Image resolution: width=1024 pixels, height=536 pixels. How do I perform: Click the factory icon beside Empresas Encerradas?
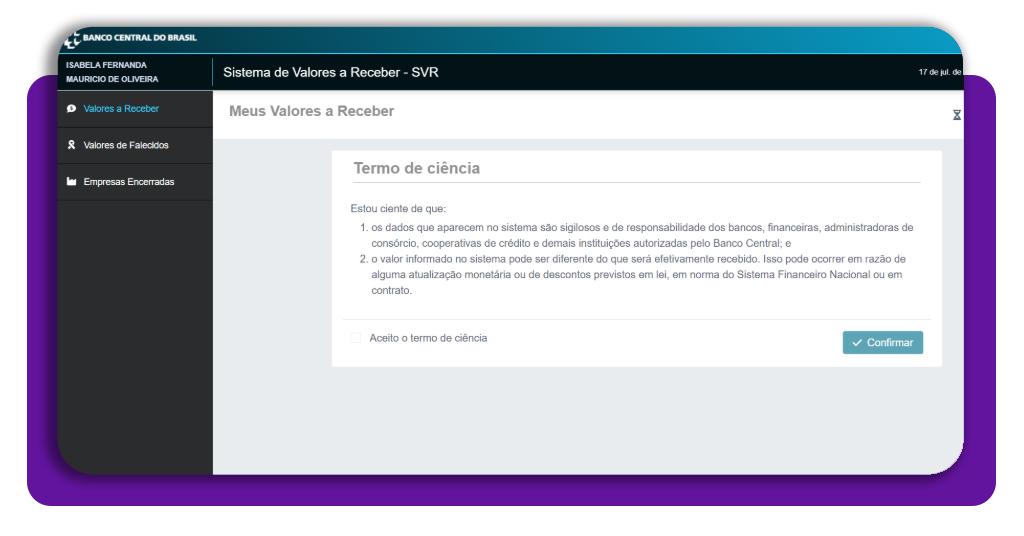pyautogui.click(x=71, y=181)
